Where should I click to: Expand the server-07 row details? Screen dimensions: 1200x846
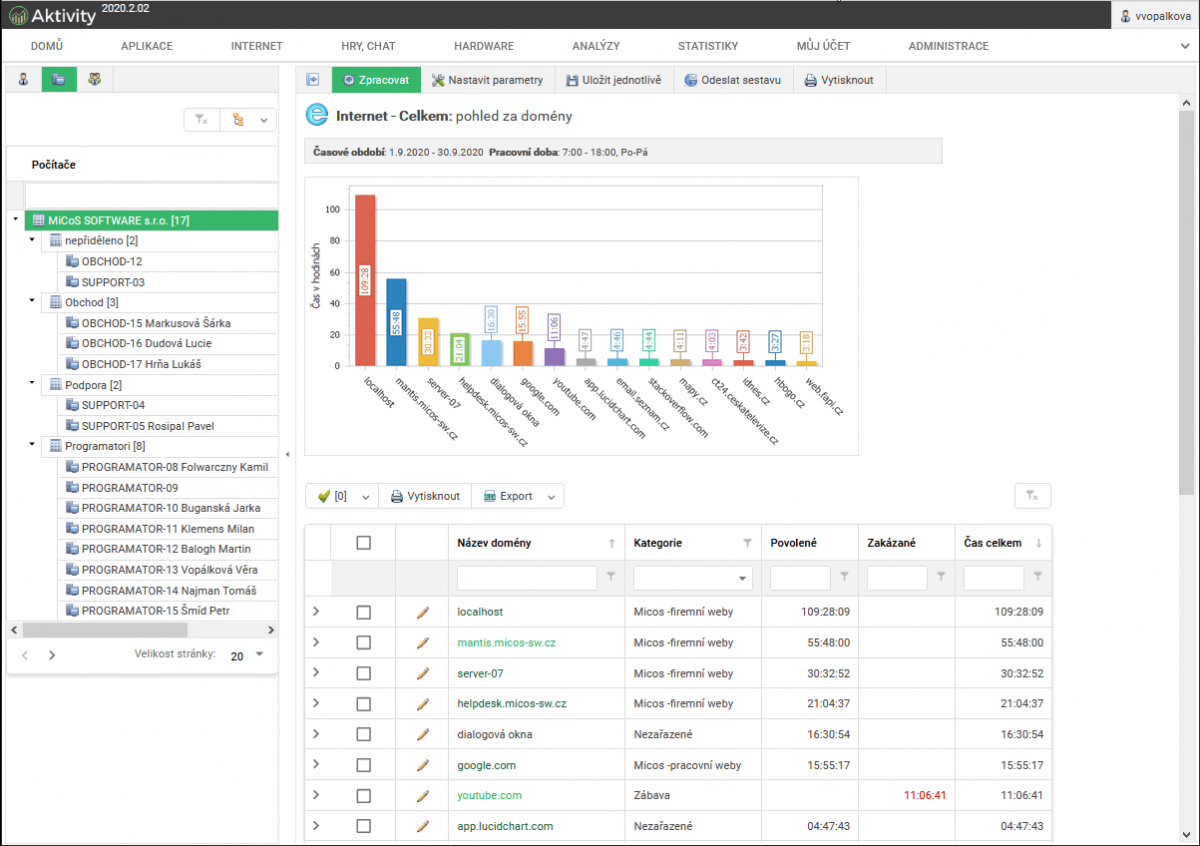click(x=316, y=673)
